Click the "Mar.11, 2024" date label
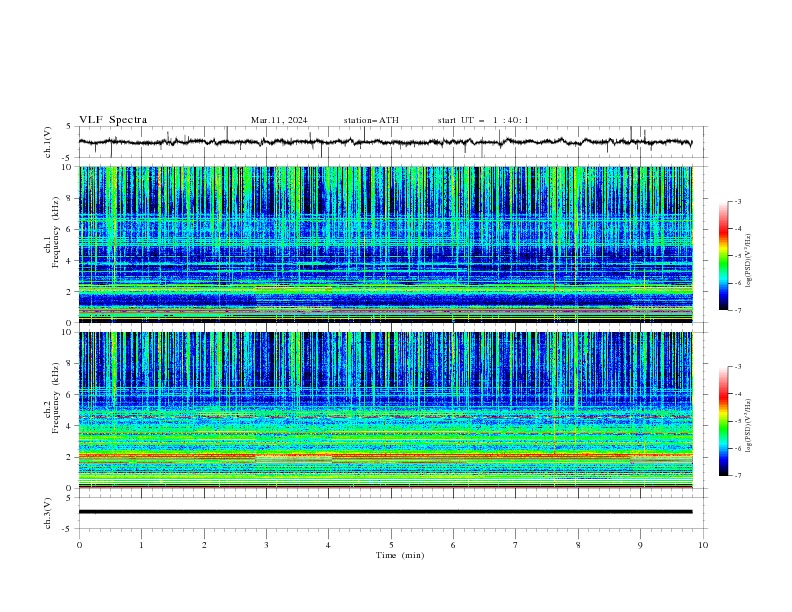Viewport: 792px width, 612px height. click(279, 120)
